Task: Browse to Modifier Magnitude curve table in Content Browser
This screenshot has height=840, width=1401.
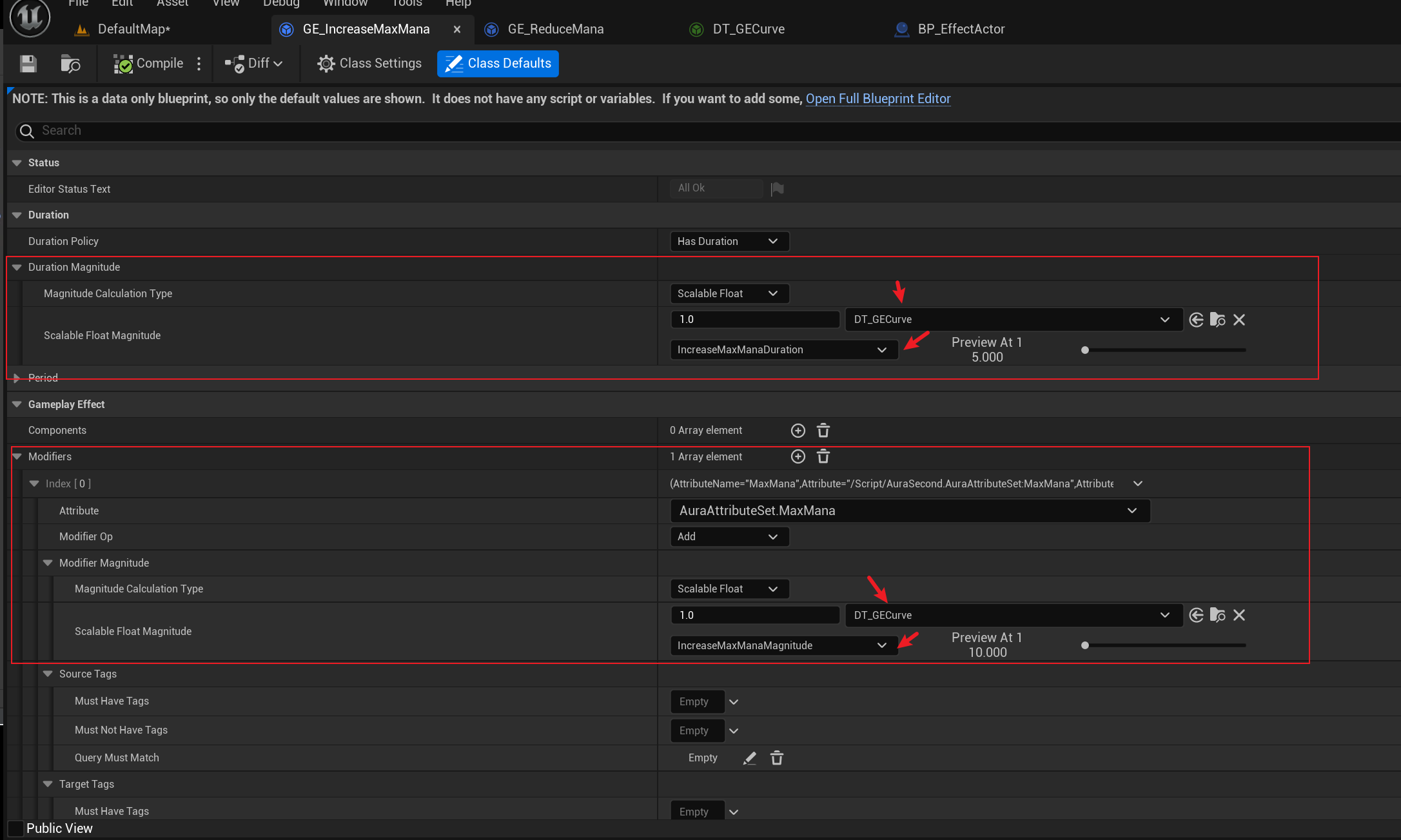Action: pyautogui.click(x=1217, y=615)
